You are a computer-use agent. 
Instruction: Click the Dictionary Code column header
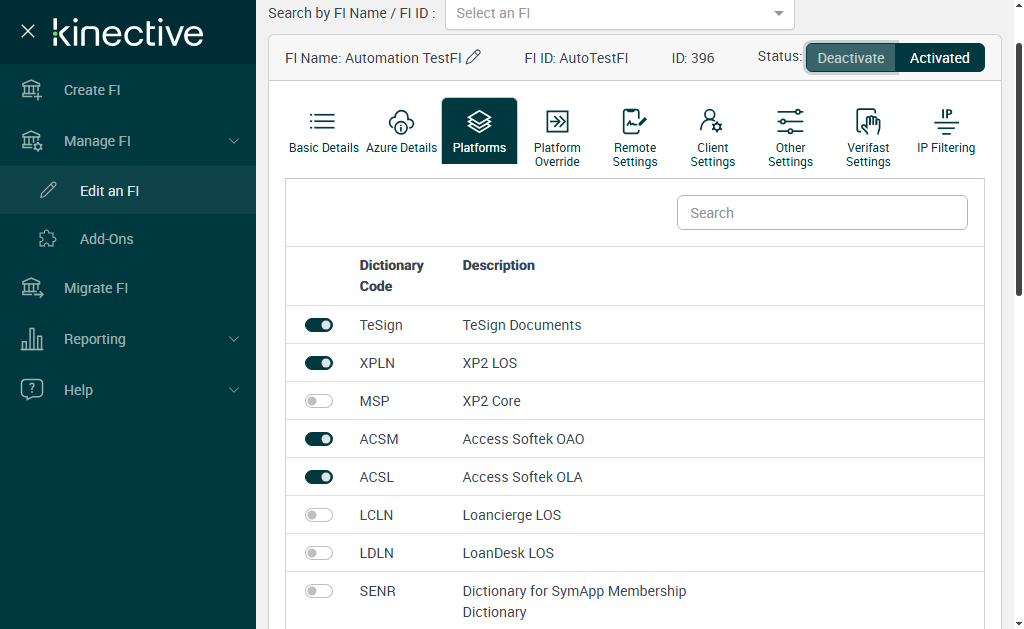tap(391, 276)
